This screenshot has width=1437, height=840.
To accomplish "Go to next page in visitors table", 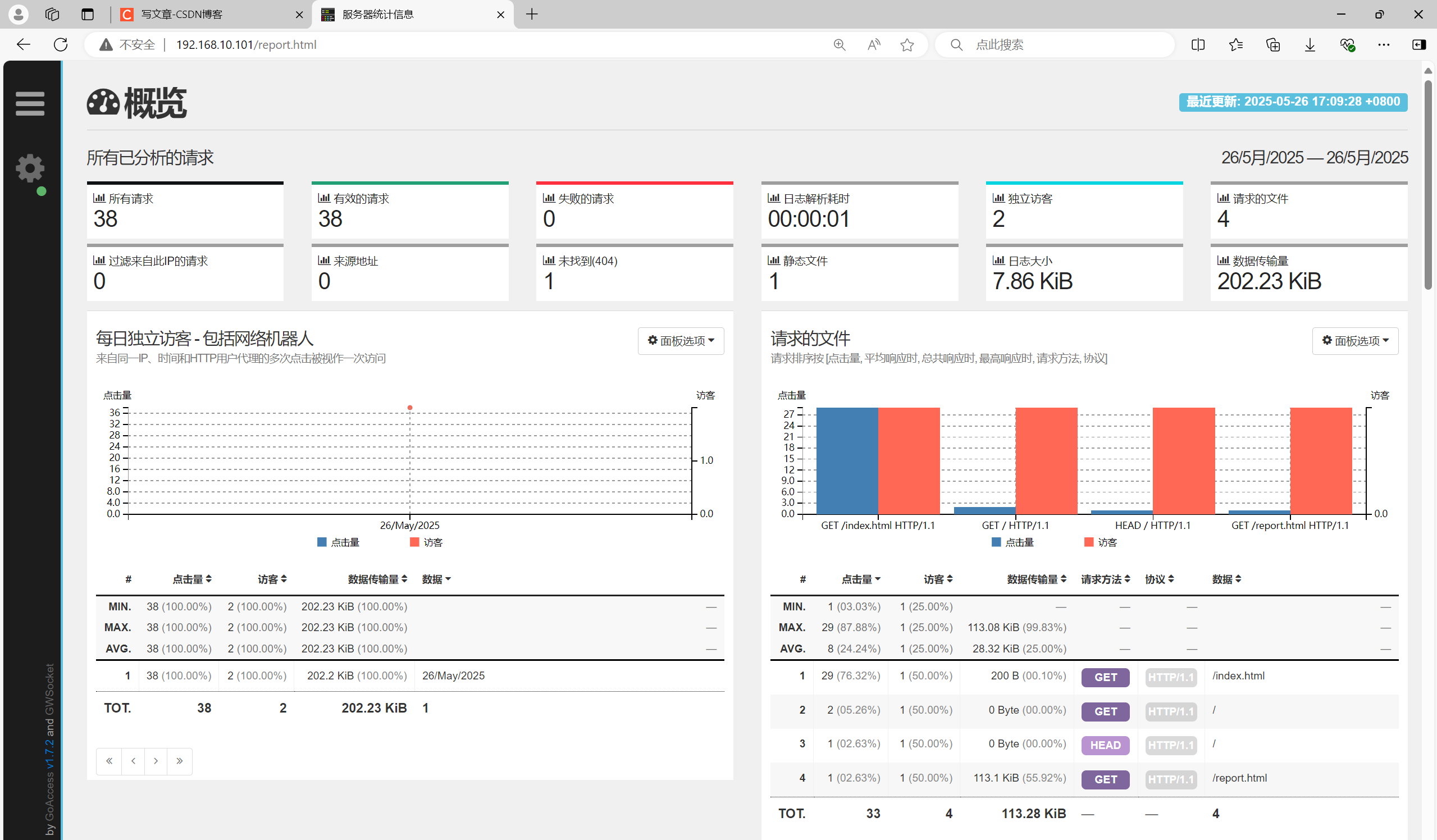I will click(x=156, y=761).
